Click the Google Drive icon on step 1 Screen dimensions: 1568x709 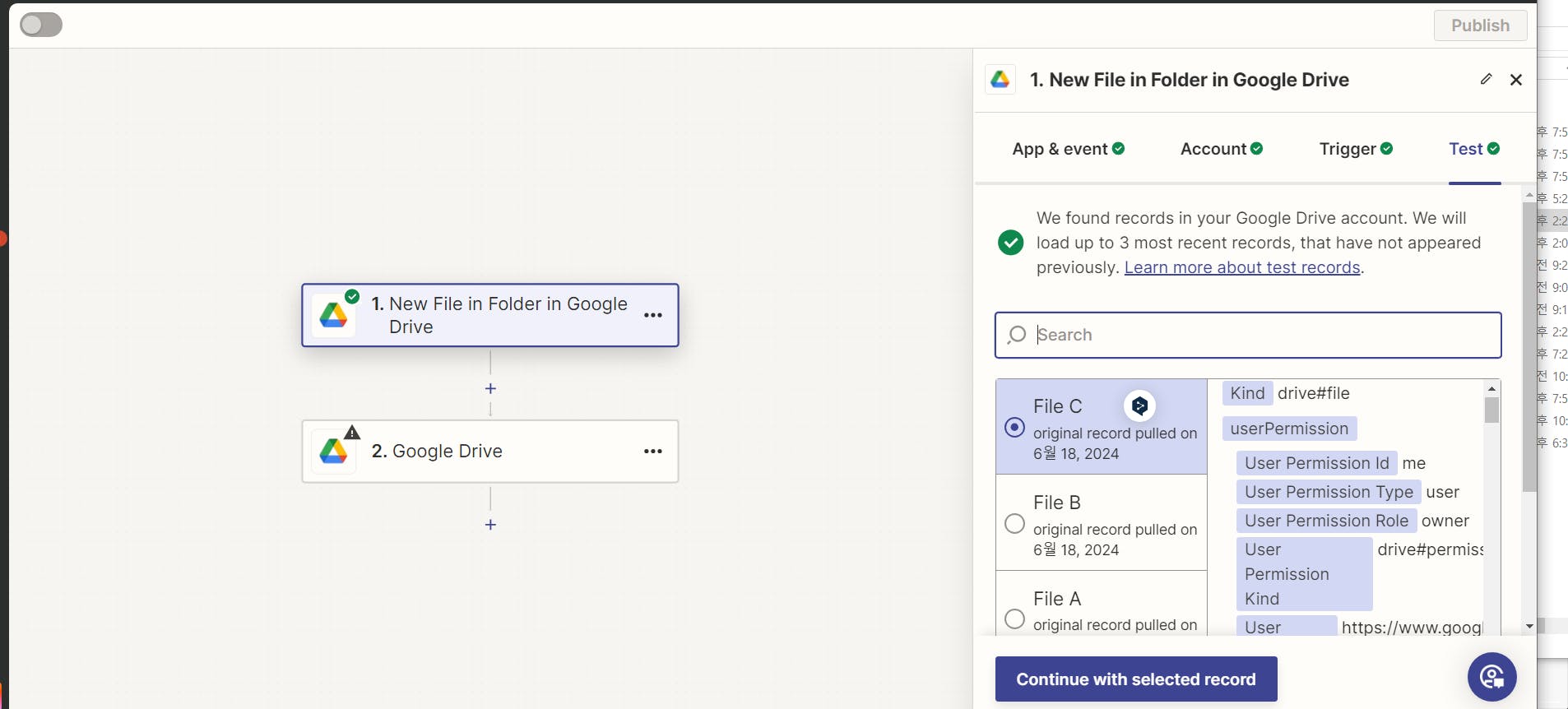pos(333,315)
